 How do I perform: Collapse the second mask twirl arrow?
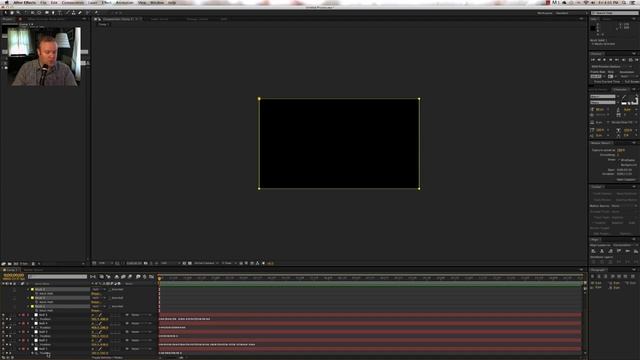click(x=29, y=298)
